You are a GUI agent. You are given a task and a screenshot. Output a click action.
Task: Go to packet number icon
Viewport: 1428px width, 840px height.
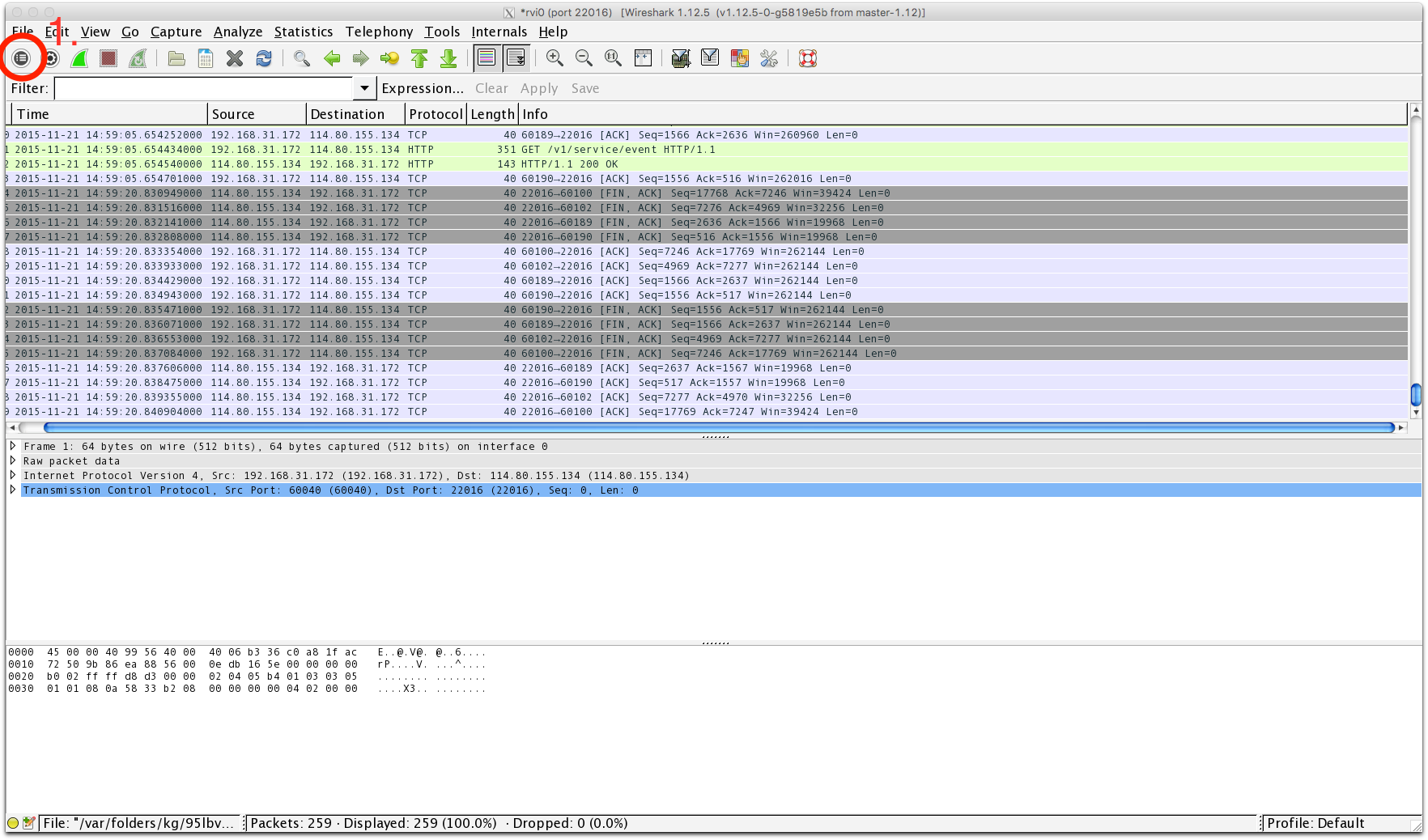click(x=390, y=58)
